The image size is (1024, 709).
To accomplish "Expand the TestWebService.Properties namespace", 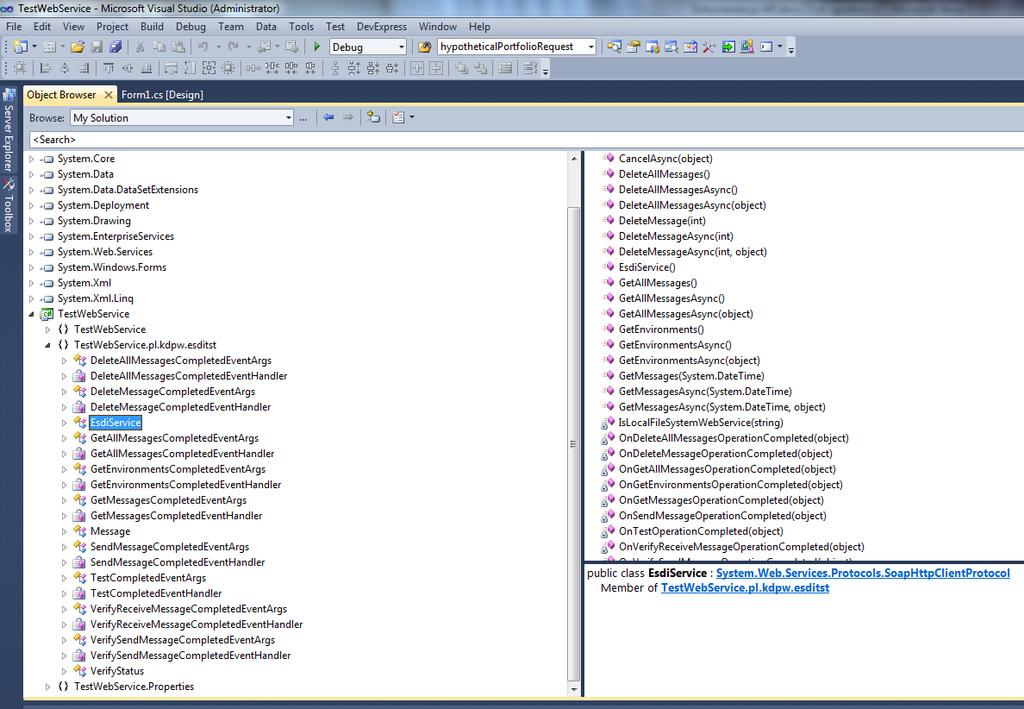I will pyautogui.click(x=48, y=687).
